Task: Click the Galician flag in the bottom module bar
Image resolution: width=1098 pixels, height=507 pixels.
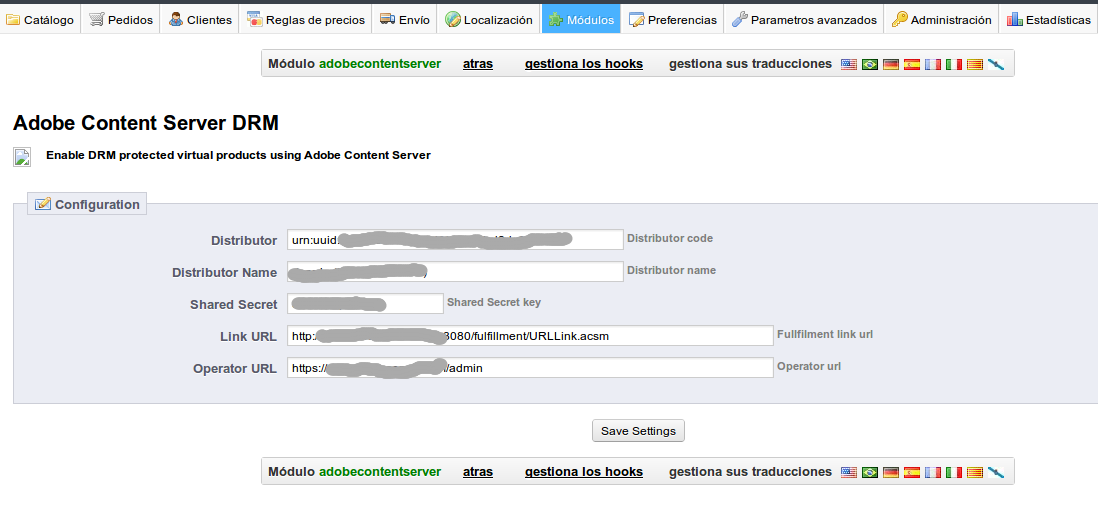Action: point(996,472)
